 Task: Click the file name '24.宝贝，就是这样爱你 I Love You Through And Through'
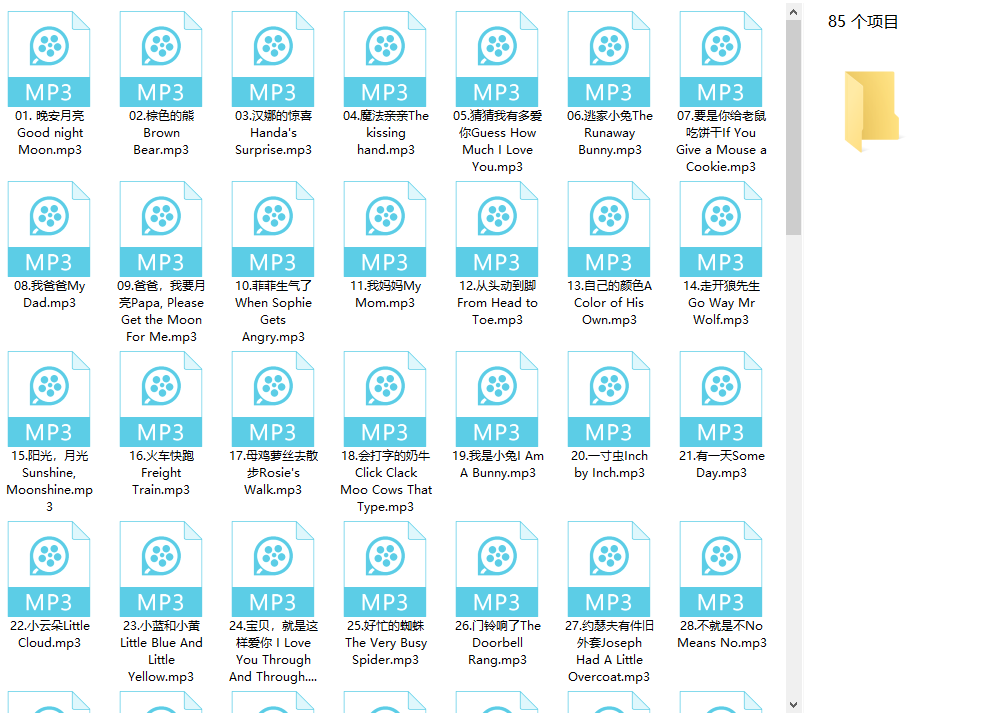[273, 651]
